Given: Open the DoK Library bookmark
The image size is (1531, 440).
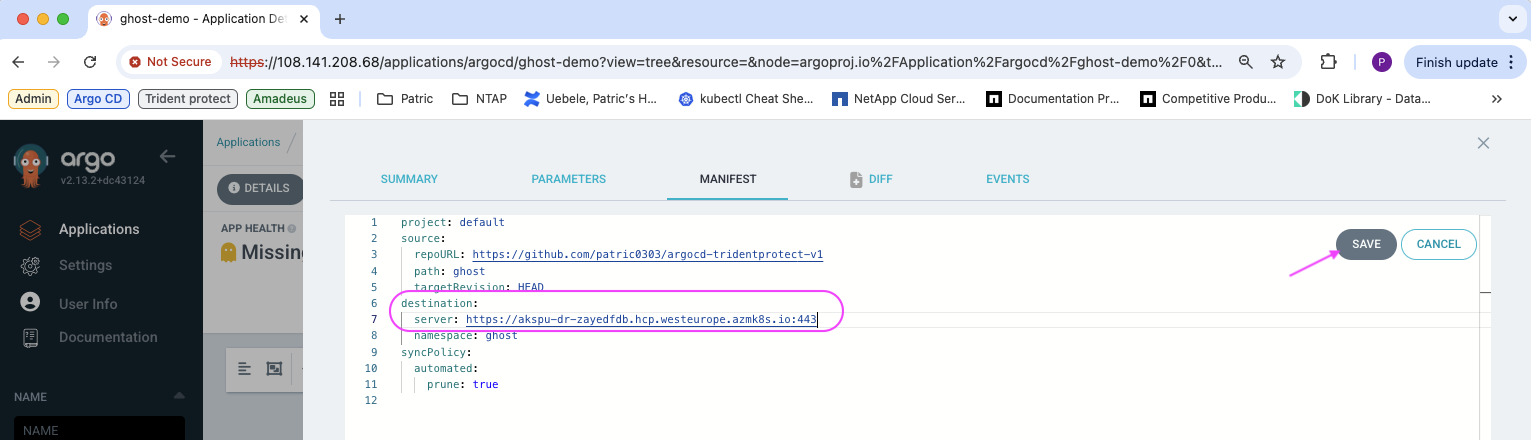Looking at the screenshot, I should point(1362,99).
